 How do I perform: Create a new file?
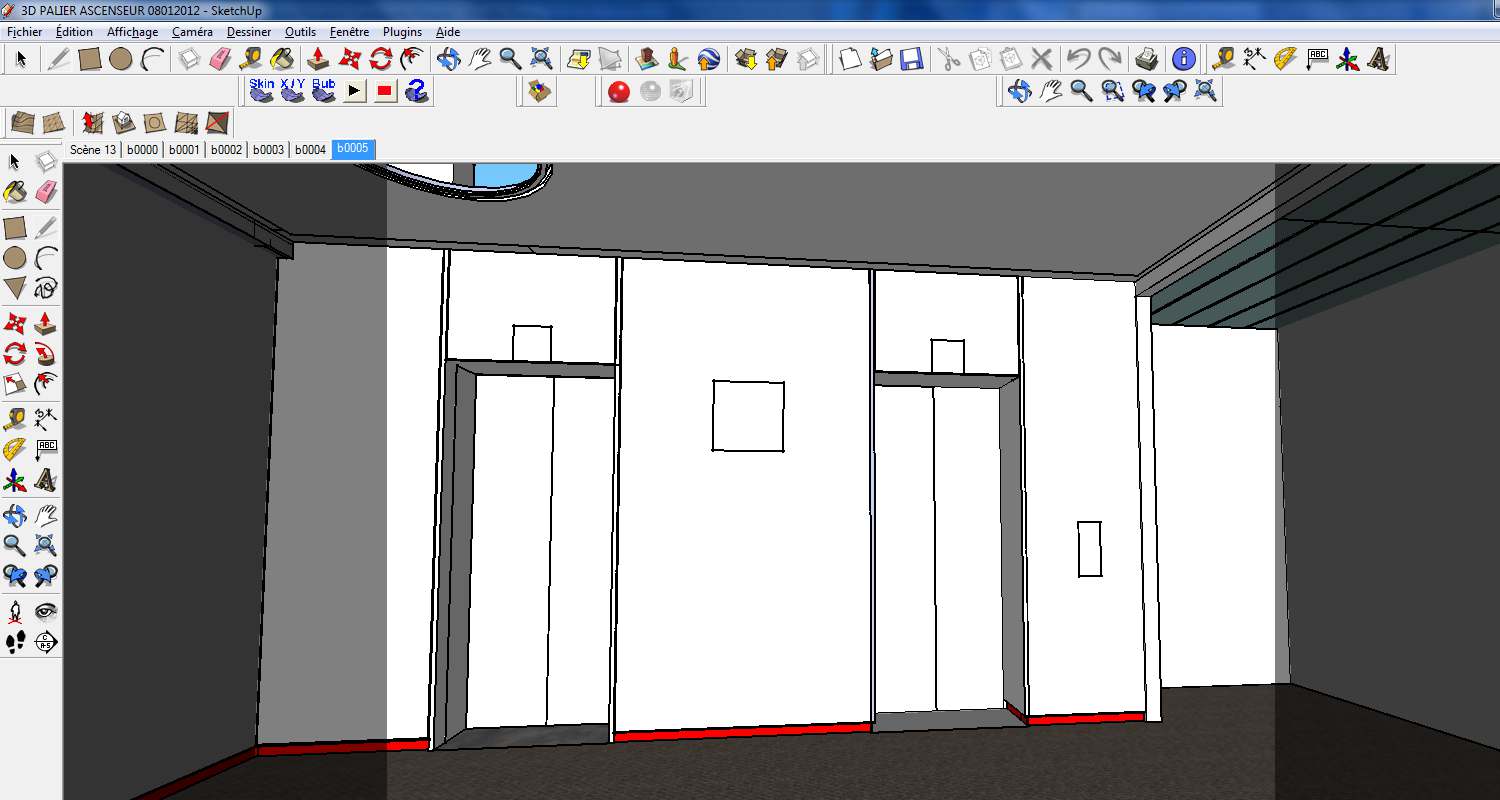coord(850,59)
